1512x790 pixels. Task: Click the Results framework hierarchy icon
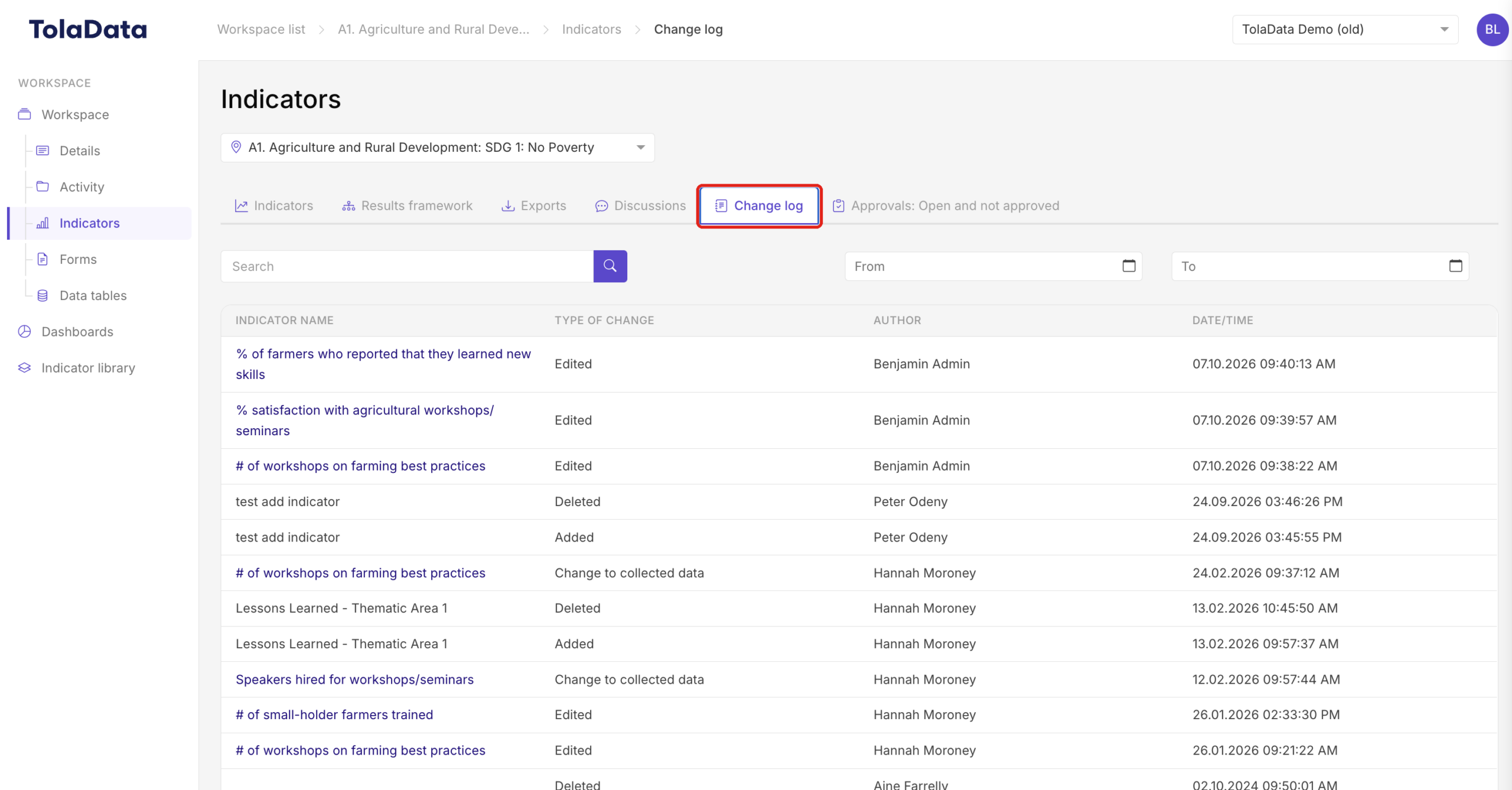pos(348,206)
